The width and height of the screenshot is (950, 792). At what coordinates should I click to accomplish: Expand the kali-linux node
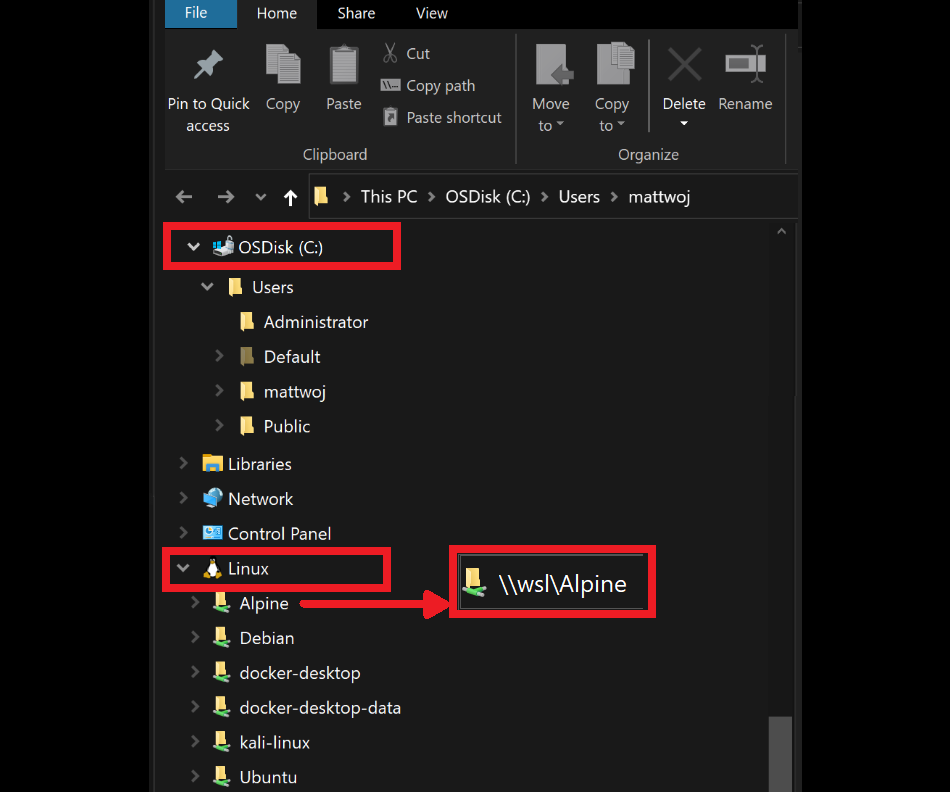click(195, 741)
